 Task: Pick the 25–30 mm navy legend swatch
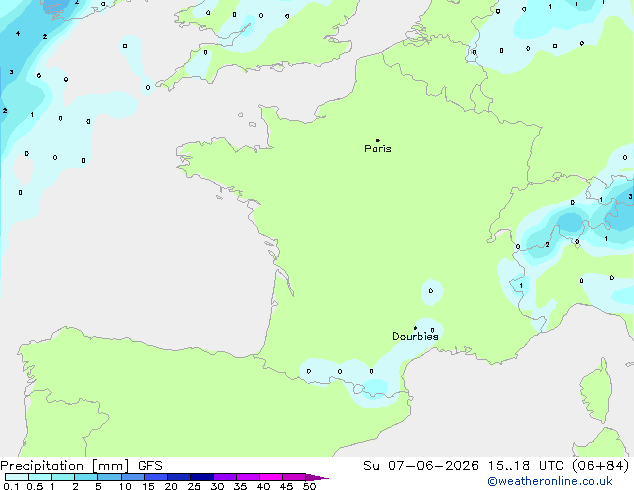pos(202,477)
